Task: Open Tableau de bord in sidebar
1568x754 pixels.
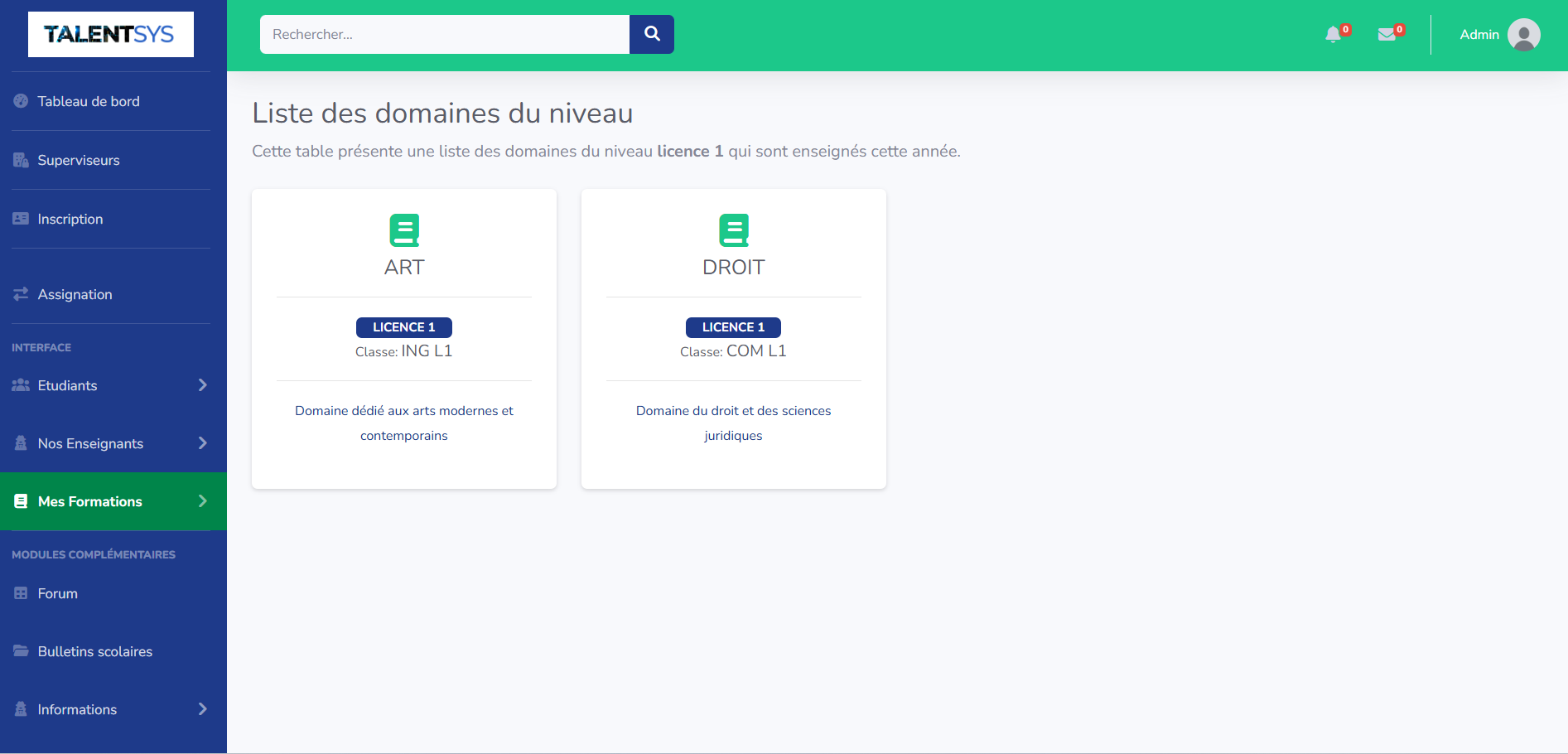Action: [89, 101]
